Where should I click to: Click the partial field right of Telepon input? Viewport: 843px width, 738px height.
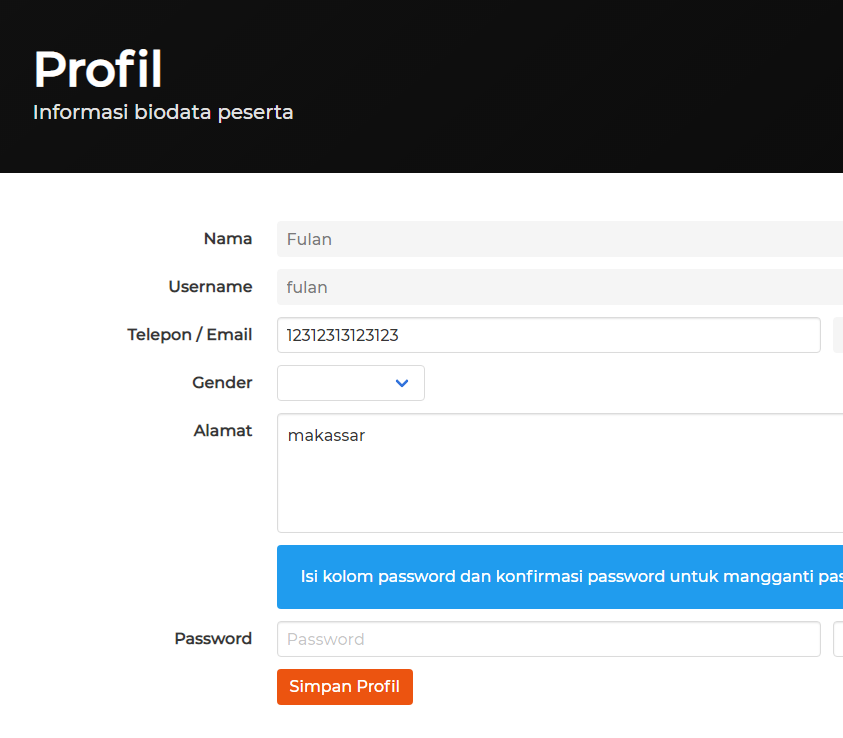(x=838, y=335)
